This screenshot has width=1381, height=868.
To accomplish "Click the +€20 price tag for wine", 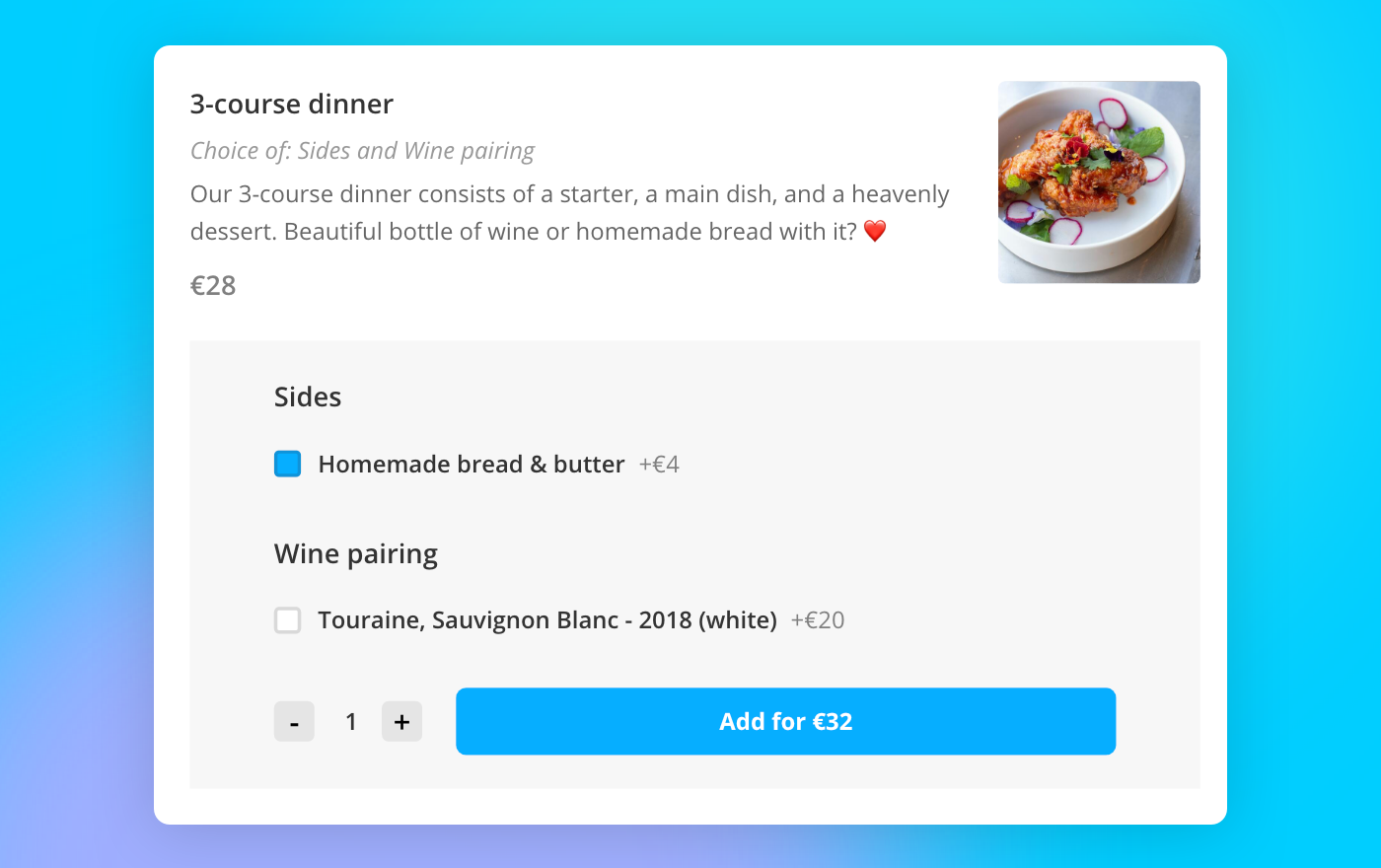I will [817, 619].
